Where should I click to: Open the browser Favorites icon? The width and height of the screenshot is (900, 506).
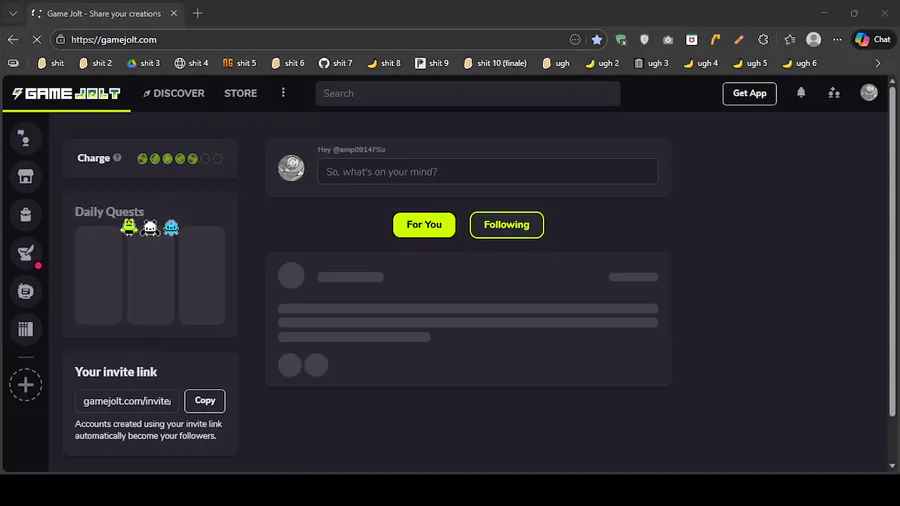[x=790, y=40]
